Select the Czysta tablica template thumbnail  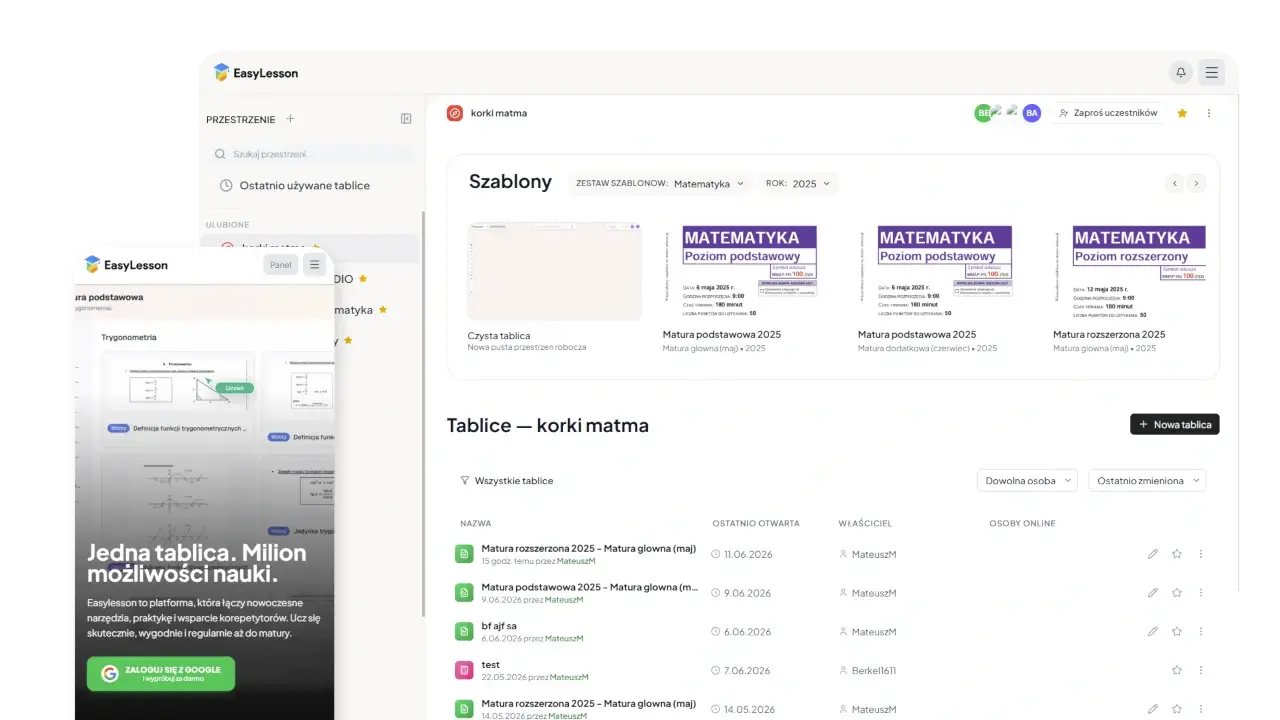[554, 272]
